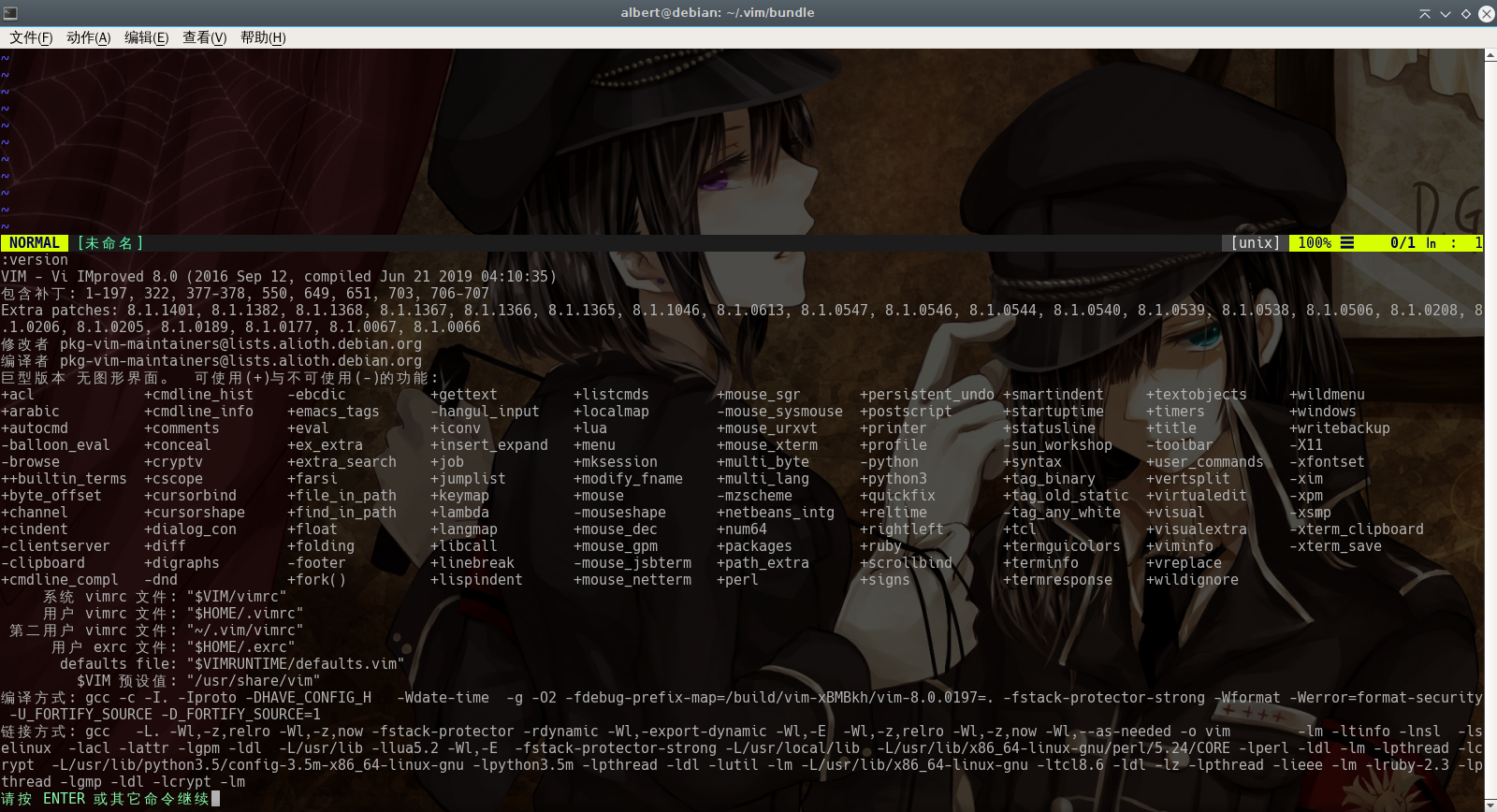Open the 编辑(E) menu
The width and height of the screenshot is (1497, 812).
pyautogui.click(x=147, y=37)
